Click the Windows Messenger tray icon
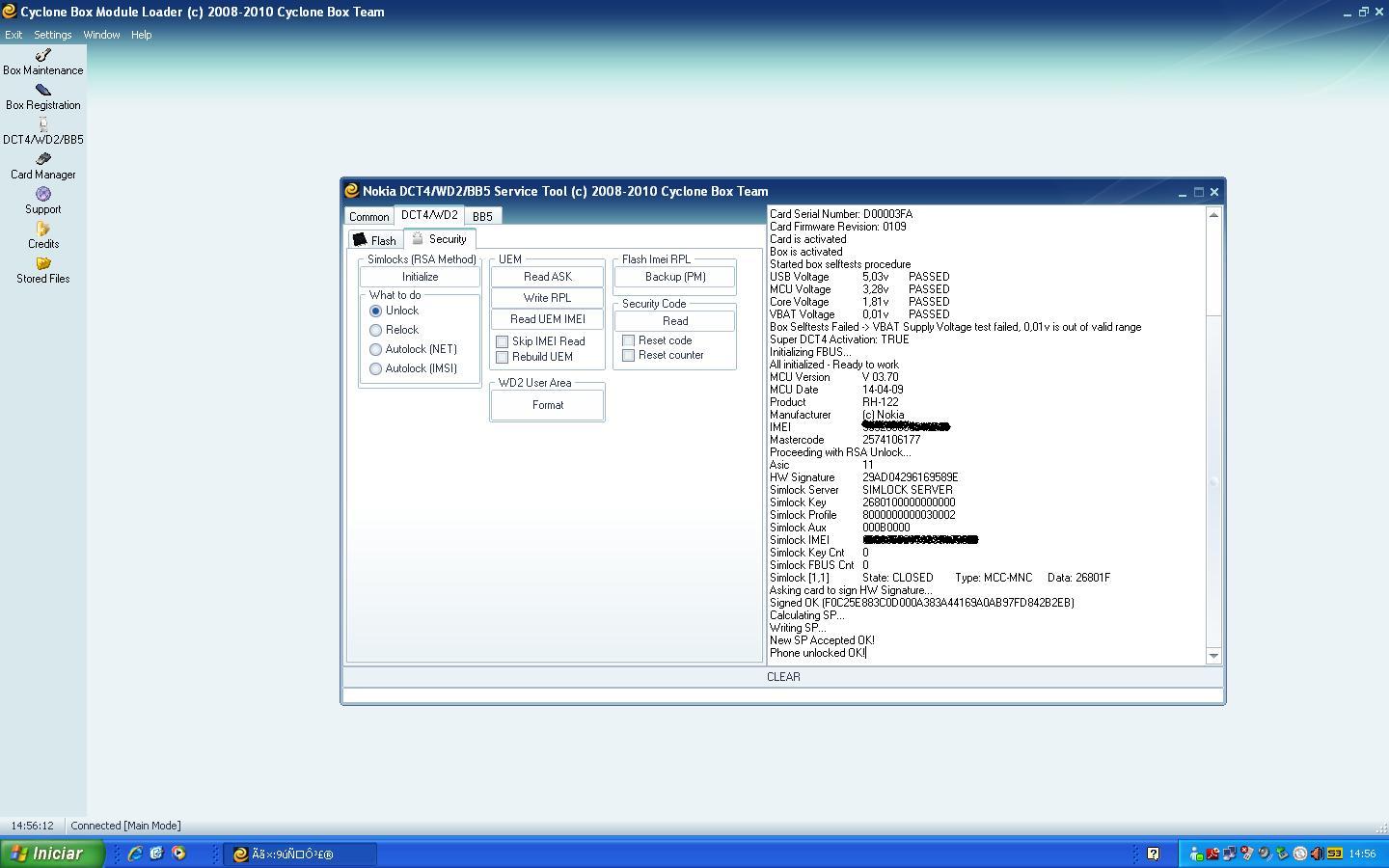Viewport: 1389px width, 868px height. tap(1196, 854)
